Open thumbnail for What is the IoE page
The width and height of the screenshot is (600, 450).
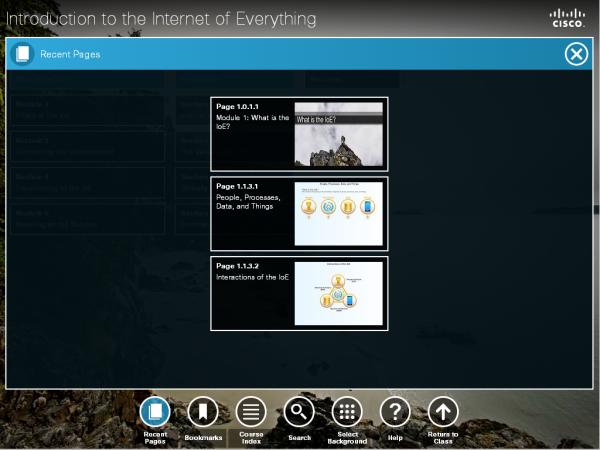click(x=339, y=133)
